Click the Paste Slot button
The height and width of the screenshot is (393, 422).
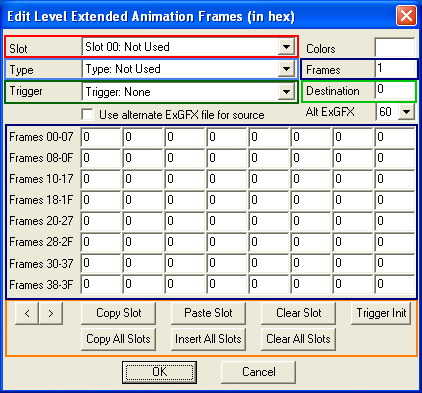[208, 313]
